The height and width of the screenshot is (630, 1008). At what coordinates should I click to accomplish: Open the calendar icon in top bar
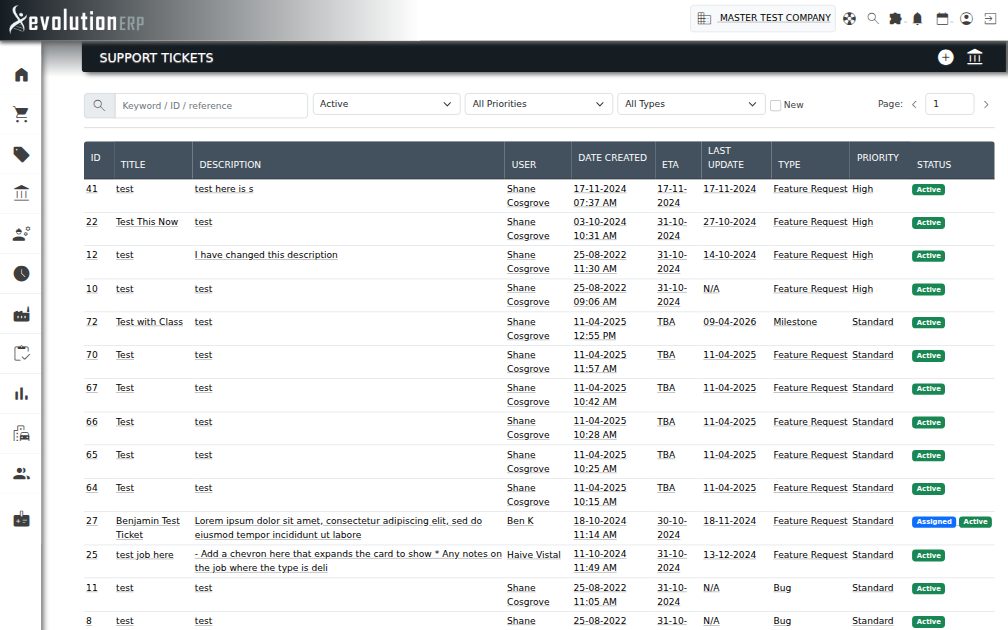pyautogui.click(x=942, y=19)
